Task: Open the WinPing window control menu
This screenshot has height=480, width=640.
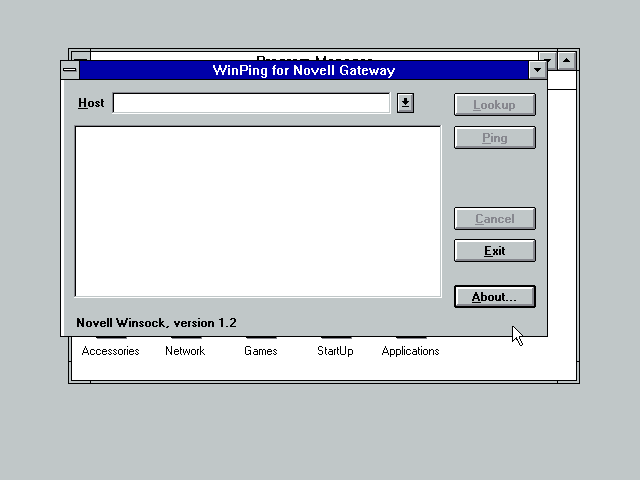Action: [x=70, y=70]
